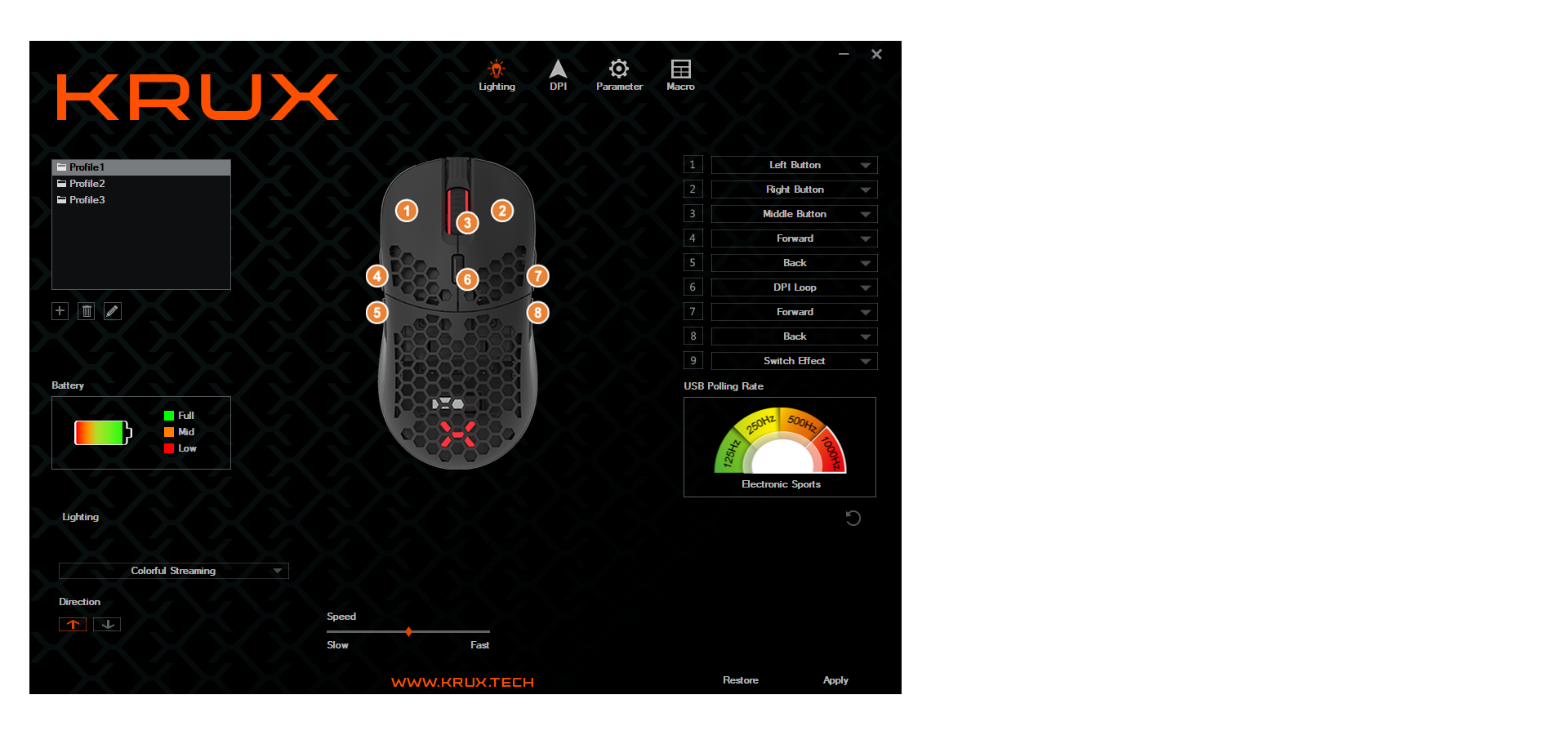Click DPI button marker 6
Screen dimensions: 1568x735
[467, 279]
